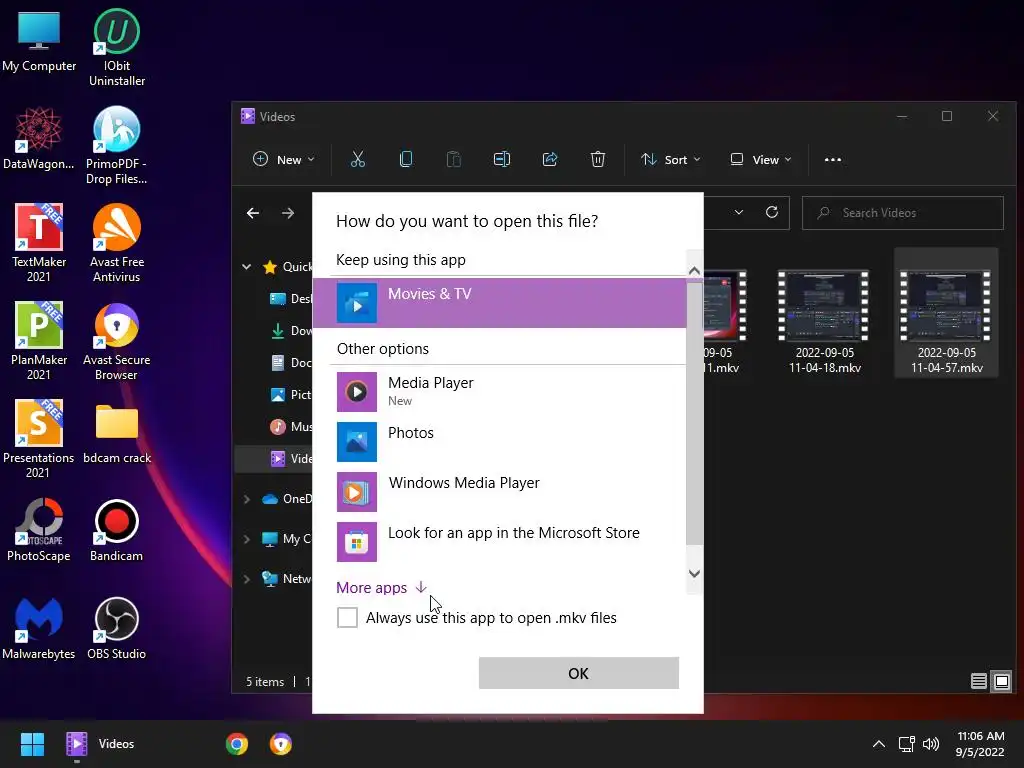Viewport: 1024px width, 768px height.
Task: Refresh the Videos folder
Action: click(772, 212)
